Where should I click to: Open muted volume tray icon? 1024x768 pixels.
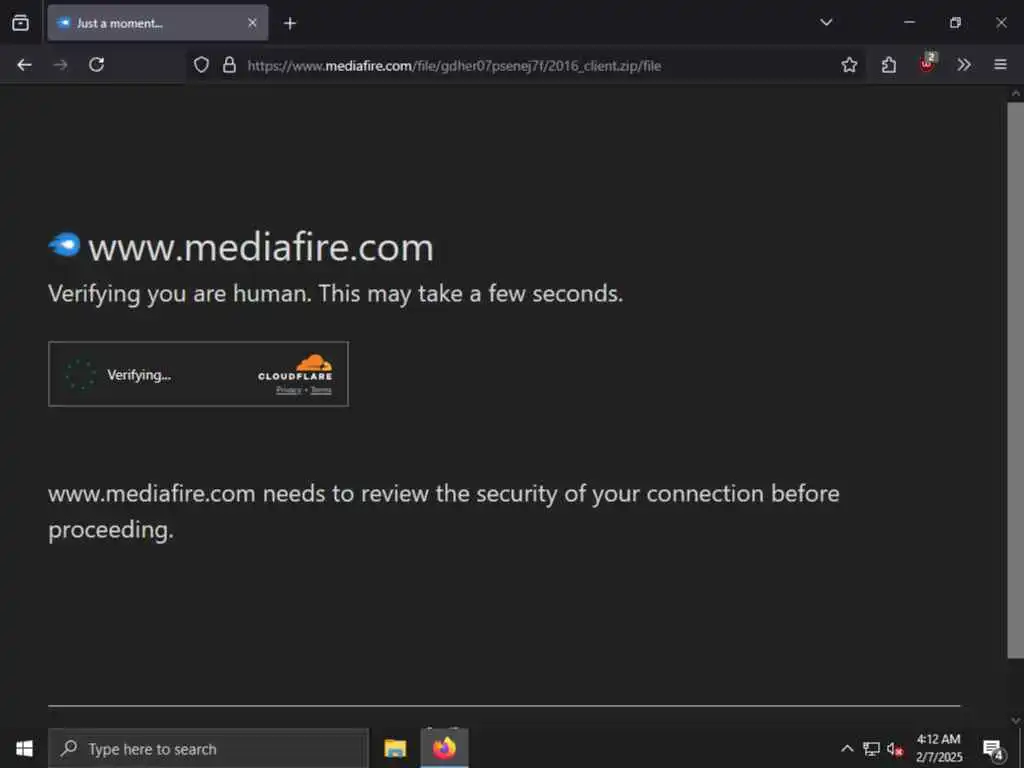point(895,749)
